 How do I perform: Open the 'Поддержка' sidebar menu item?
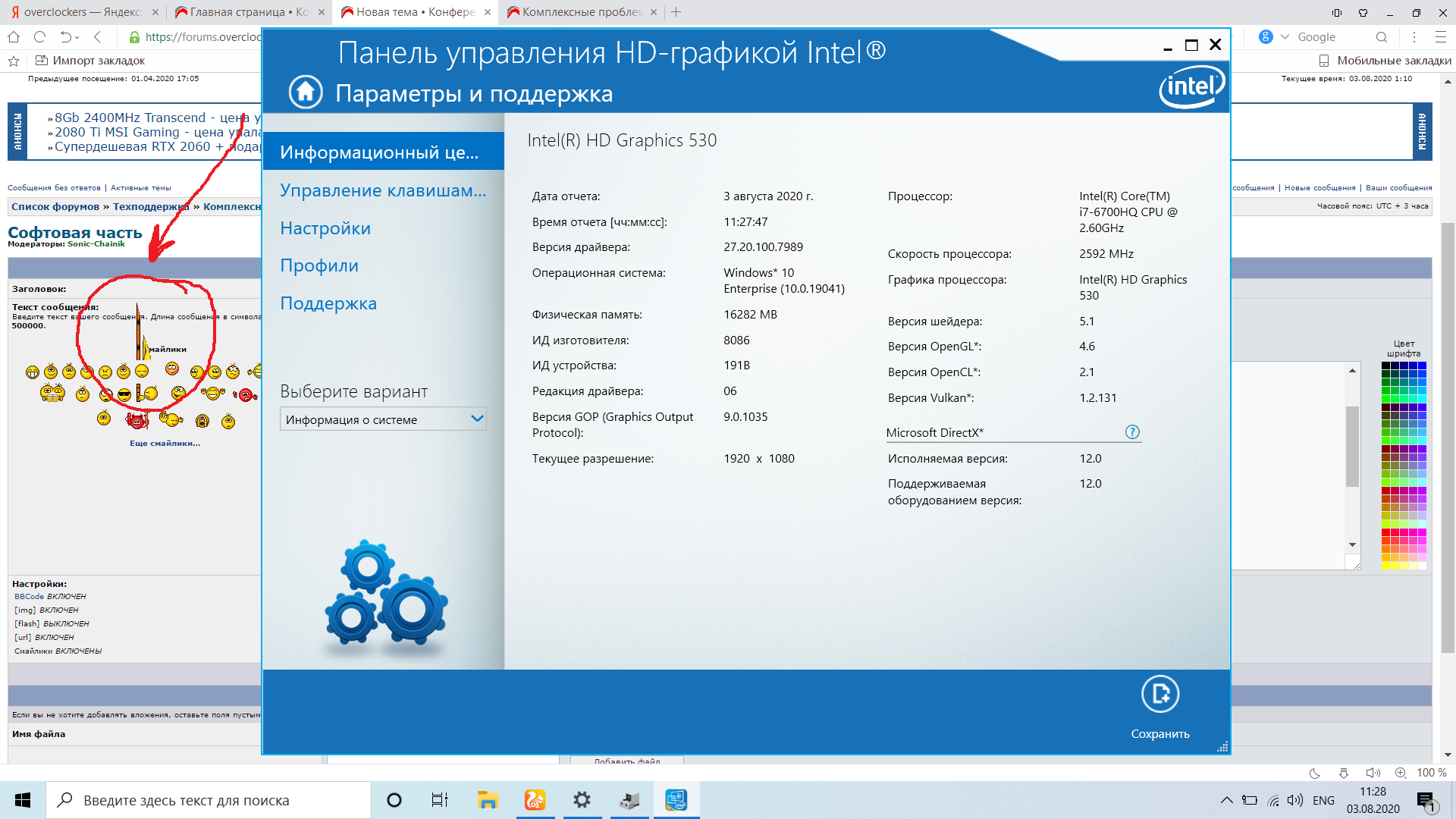pos(328,303)
